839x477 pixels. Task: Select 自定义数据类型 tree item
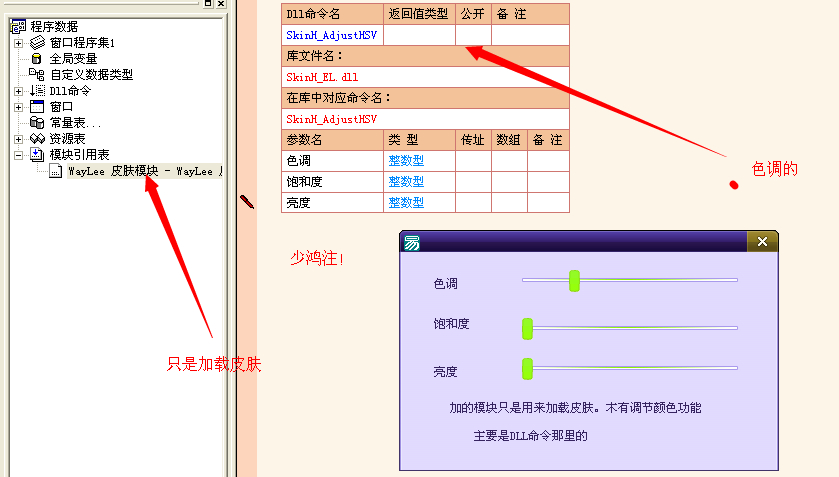pos(91,74)
